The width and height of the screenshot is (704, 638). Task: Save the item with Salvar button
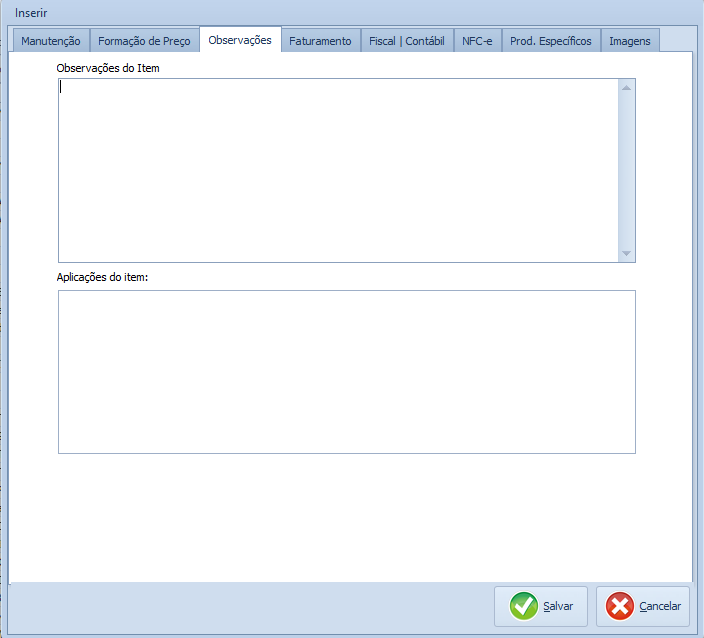pos(541,606)
